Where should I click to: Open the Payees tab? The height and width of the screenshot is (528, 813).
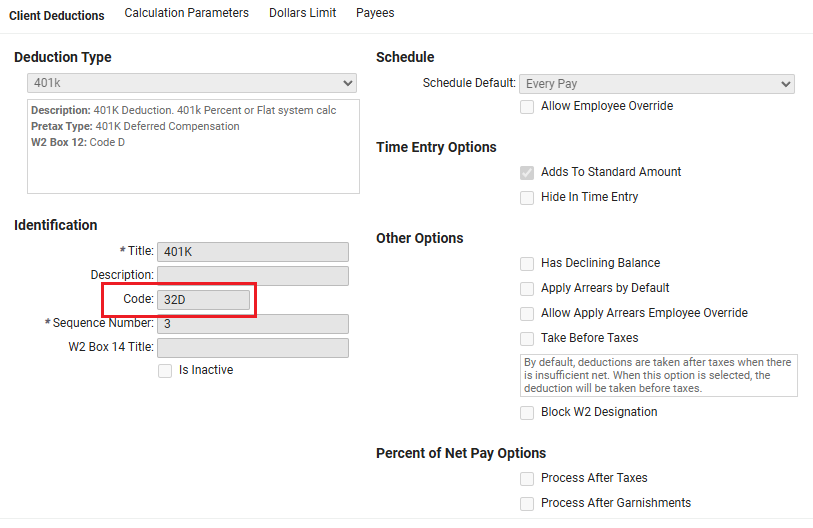click(x=375, y=13)
